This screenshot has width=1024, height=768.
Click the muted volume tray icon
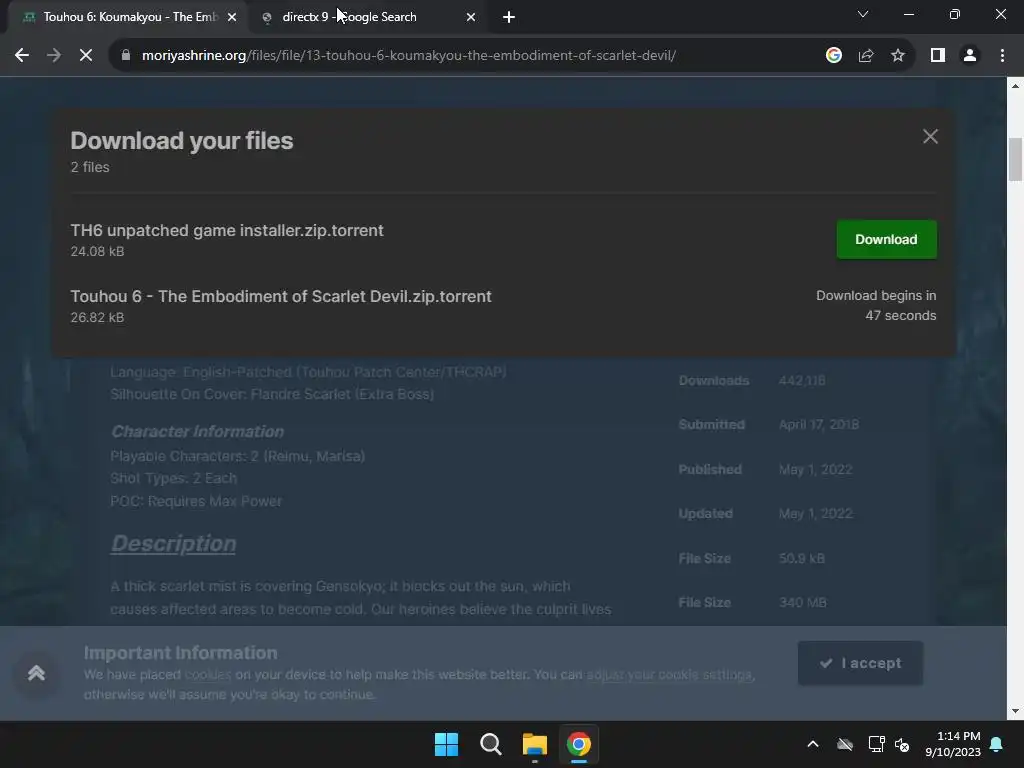click(x=902, y=744)
